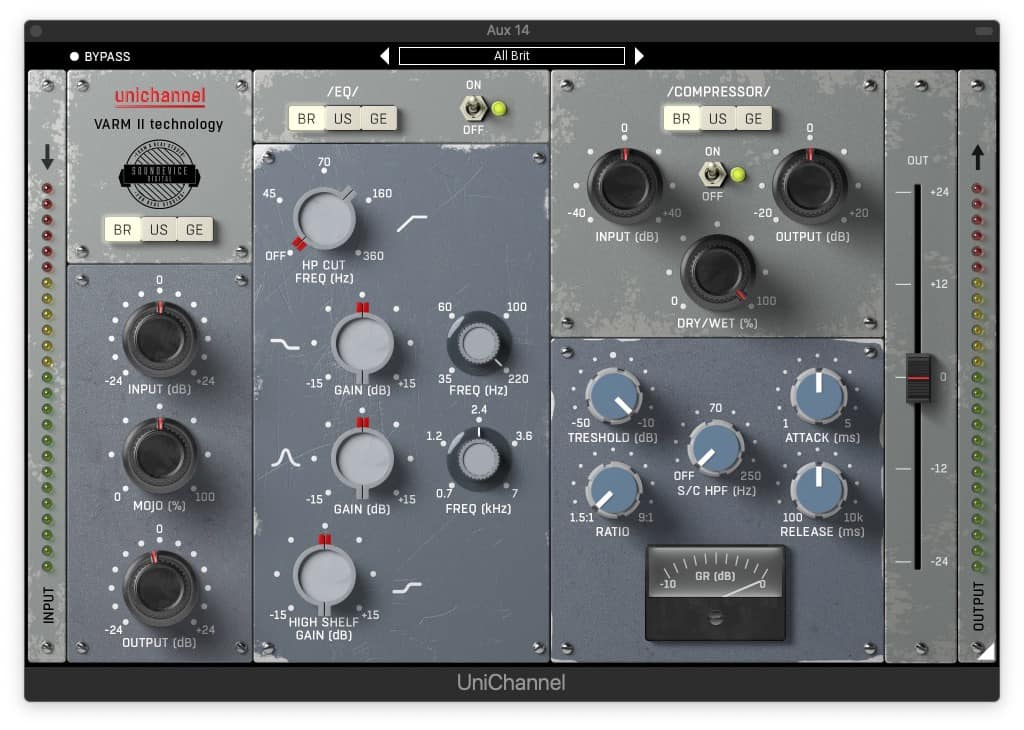The width and height of the screenshot is (1024, 730).
Task: Toggle the BYPASS indicator button
Action: click(x=74, y=56)
